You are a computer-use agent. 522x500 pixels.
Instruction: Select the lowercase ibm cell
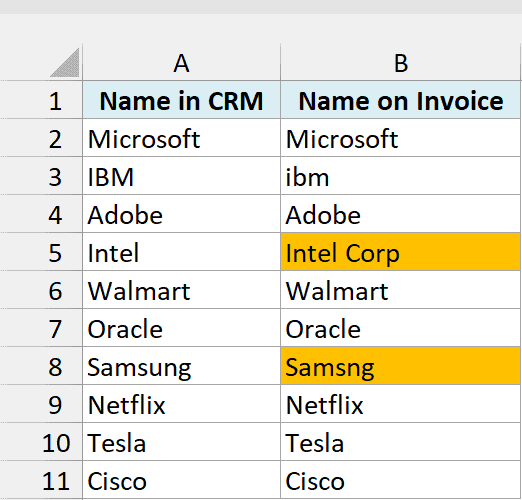(x=401, y=176)
